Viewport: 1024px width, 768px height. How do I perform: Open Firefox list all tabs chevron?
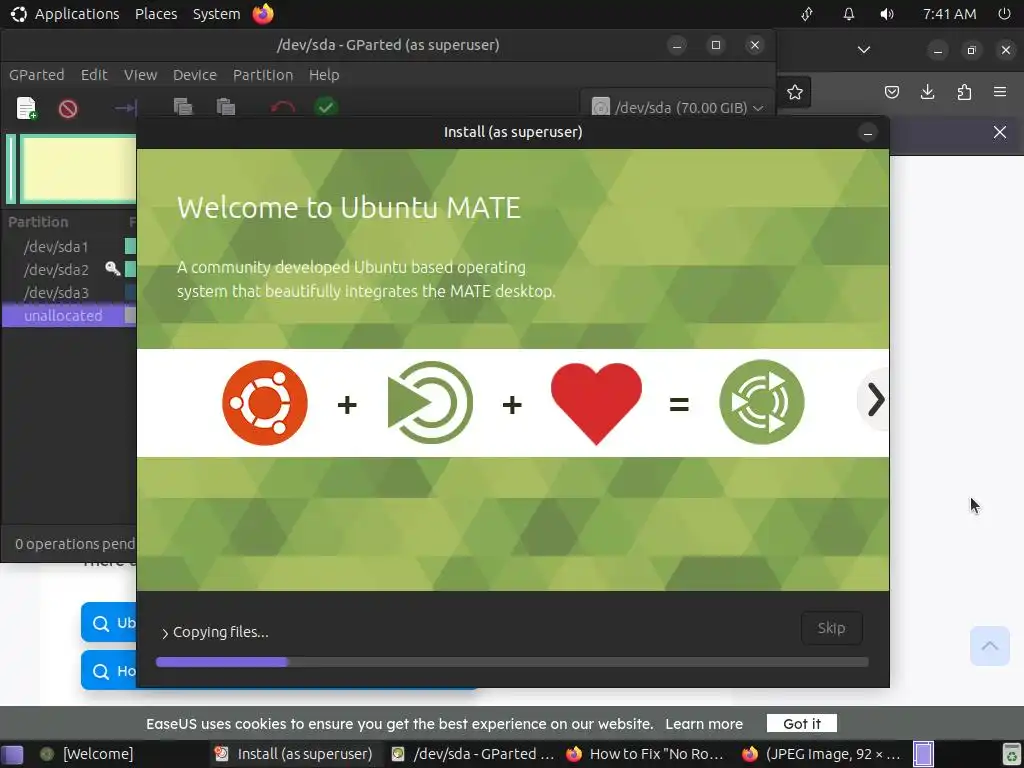[863, 50]
